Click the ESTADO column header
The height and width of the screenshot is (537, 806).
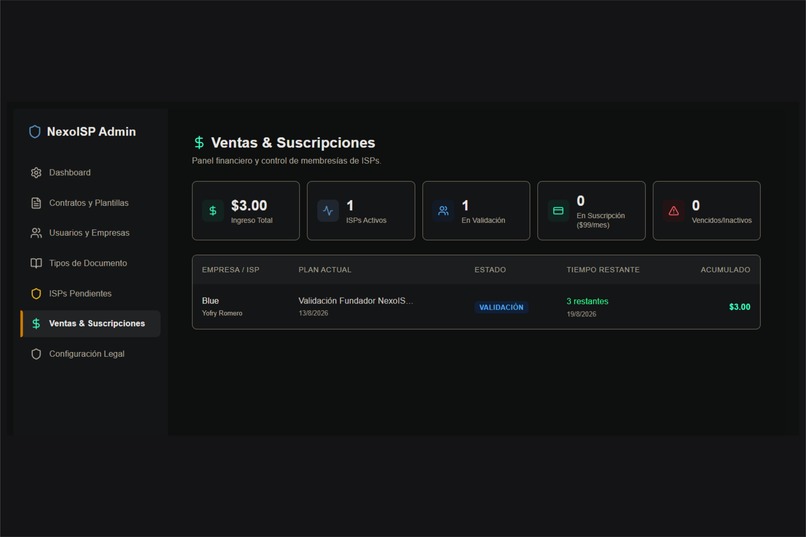[490, 270]
